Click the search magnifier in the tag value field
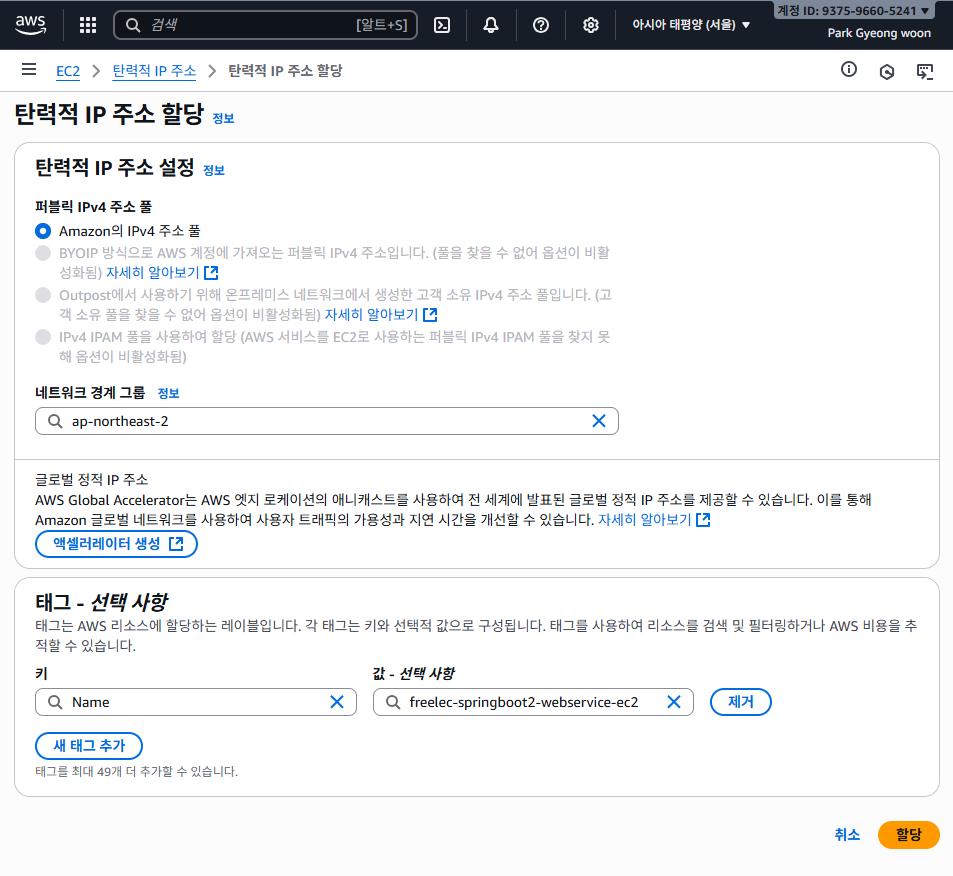953x876 pixels. pos(393,702)
